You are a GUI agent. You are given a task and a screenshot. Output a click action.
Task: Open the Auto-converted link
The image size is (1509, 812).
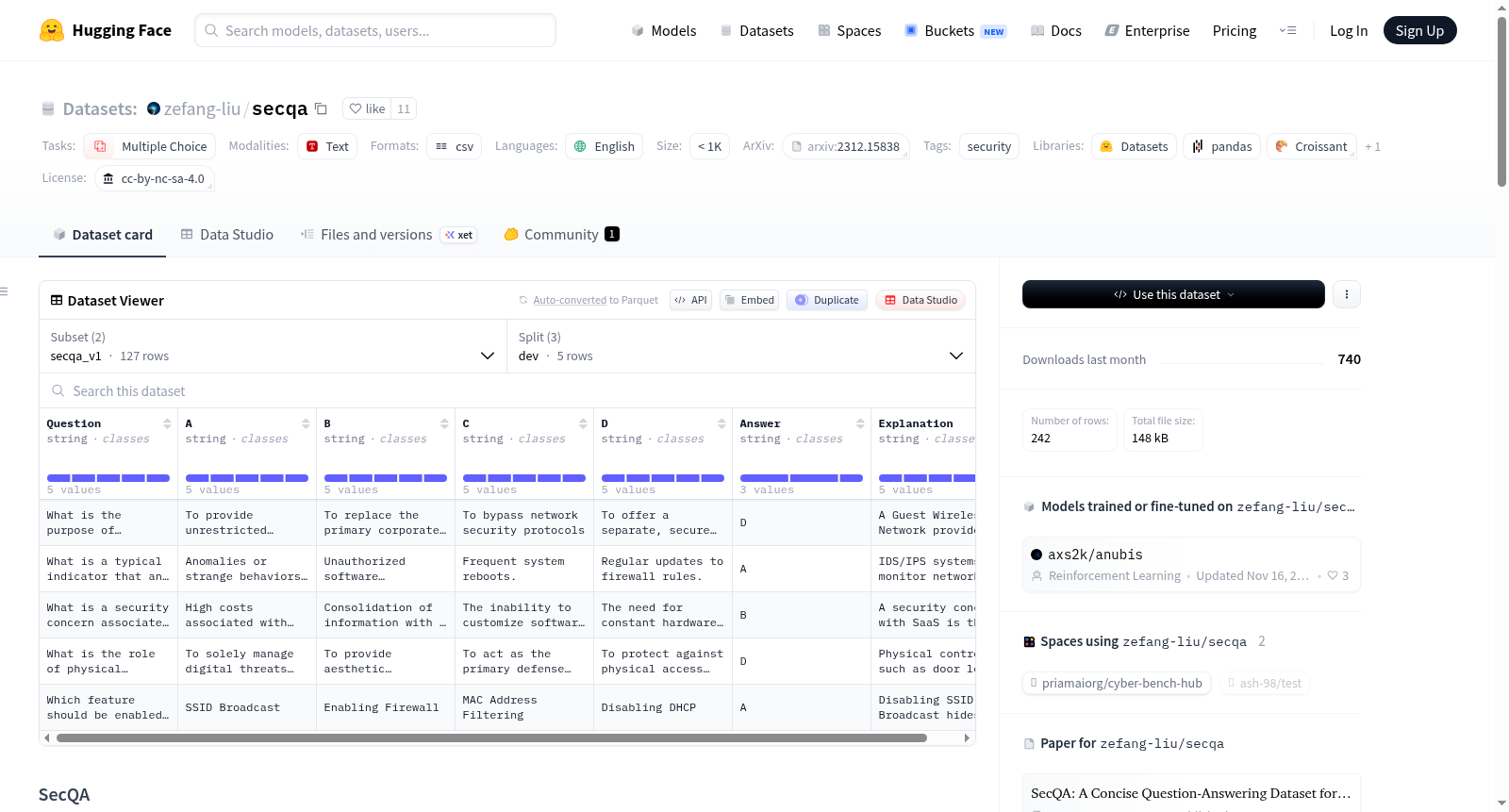pyautogui.click(x=570, y=300)
